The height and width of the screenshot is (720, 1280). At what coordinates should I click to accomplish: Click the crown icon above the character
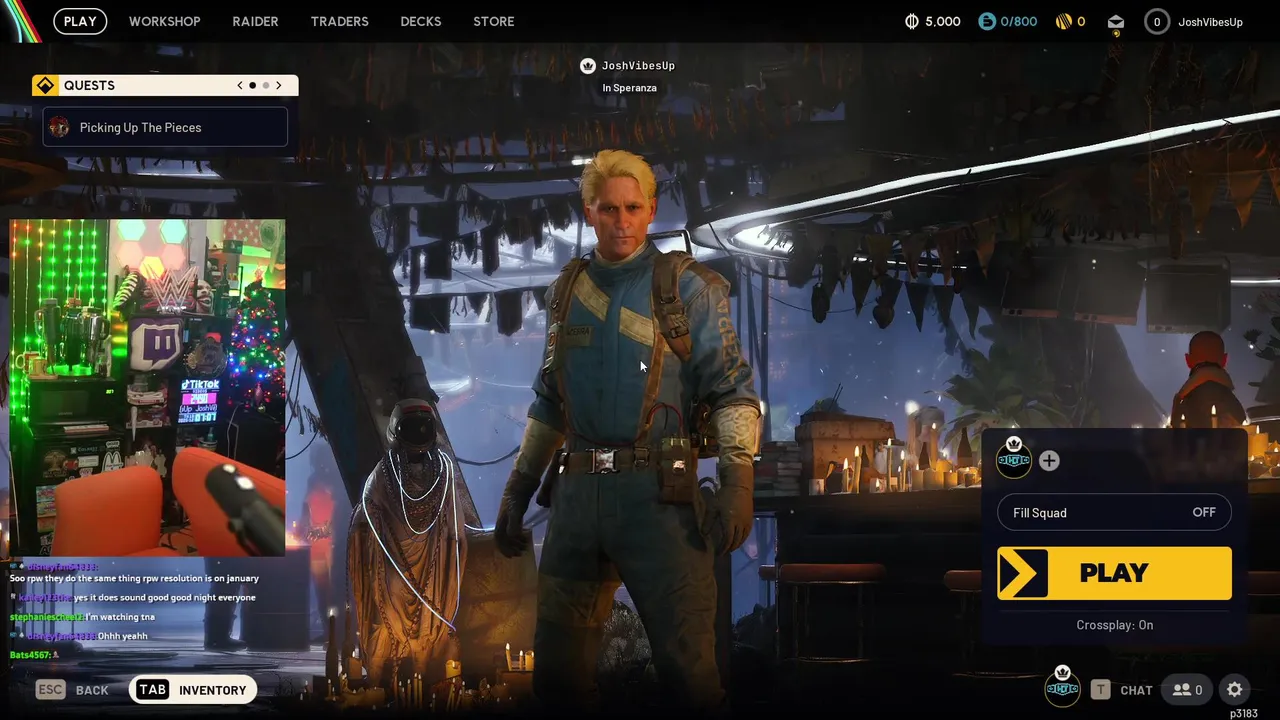[x=588, y=66]
